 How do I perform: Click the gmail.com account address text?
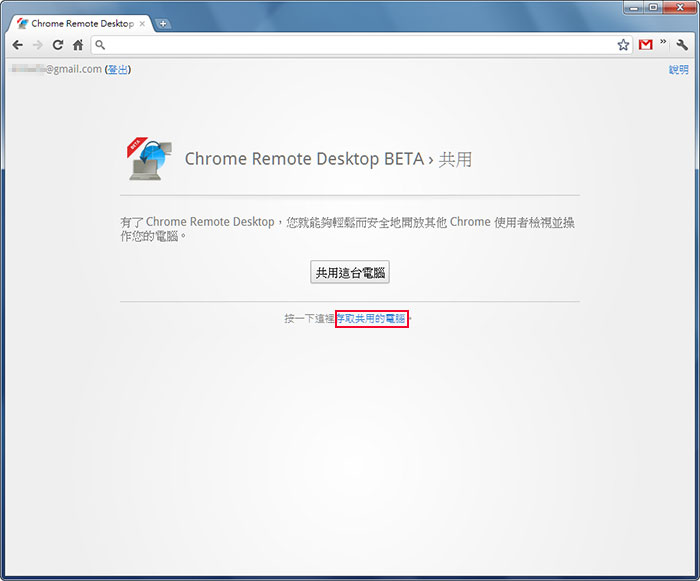56,69
